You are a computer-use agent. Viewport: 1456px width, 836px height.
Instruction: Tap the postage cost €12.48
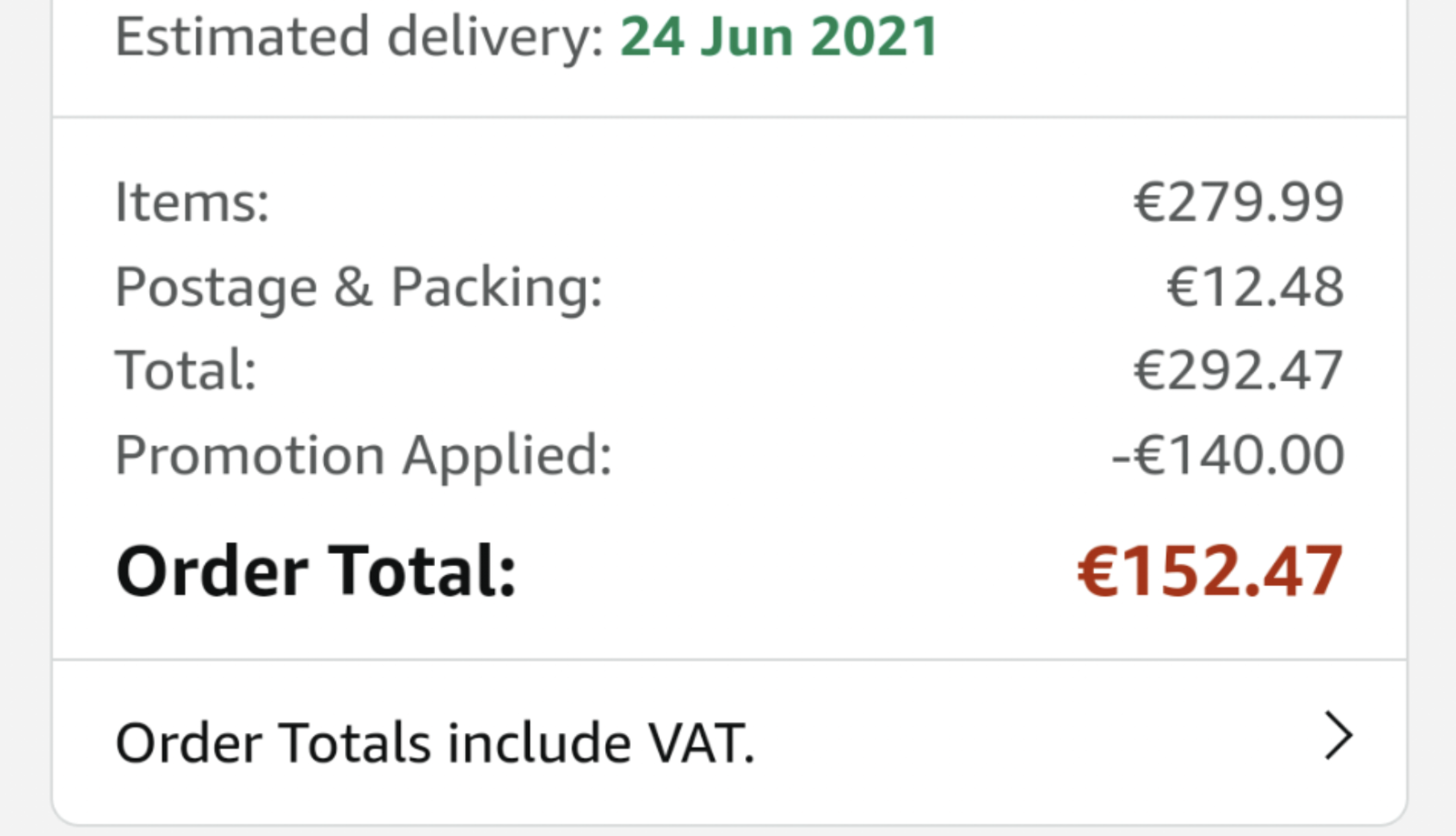tap(1255, 287)
